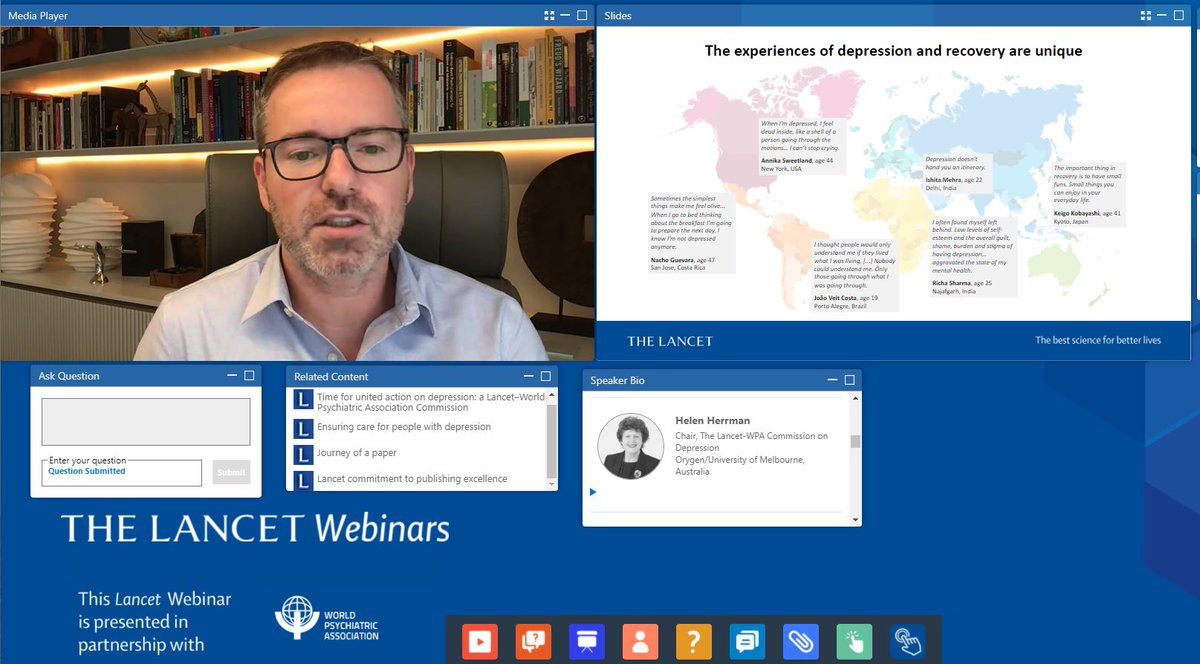Open the blue chat bubbles dock icon
The width and height of the screenshot is (1200, 664).
747,640
